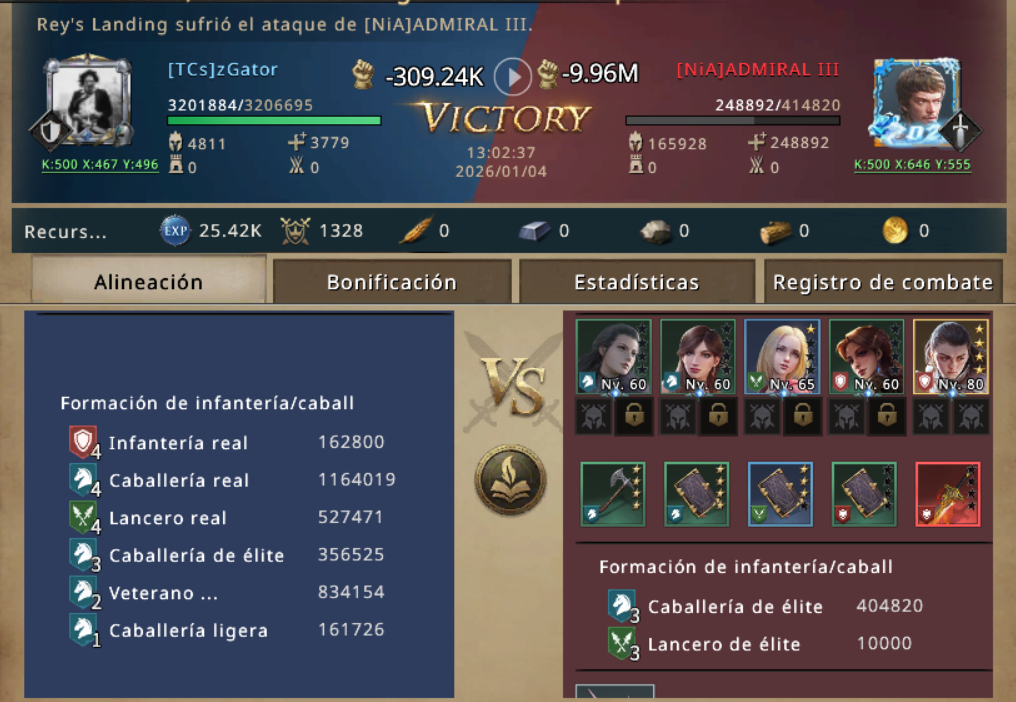Image resolution: width=1016 pixels, height=702 pixels.
Task: Click the axe equipment icon
Action: (613, 494)
